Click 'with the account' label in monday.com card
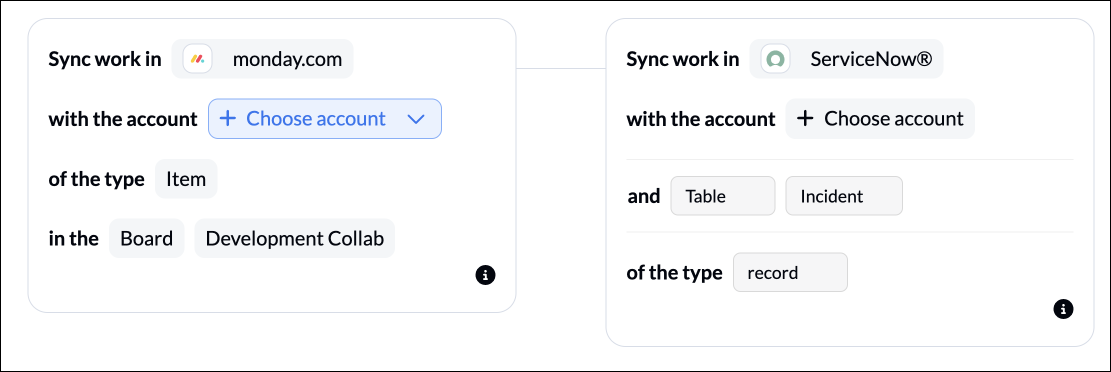This screenshot has height=372, width=1111. (x=123, y=119)
